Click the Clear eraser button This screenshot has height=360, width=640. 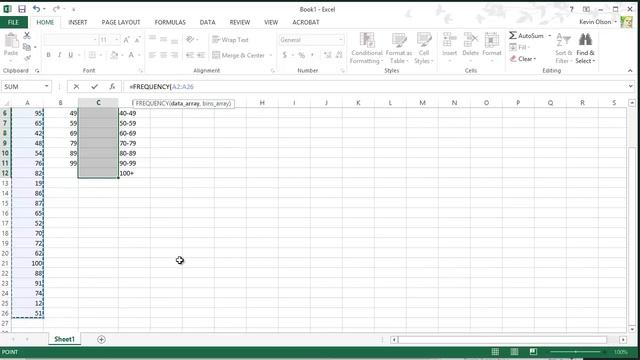tap(523, 59)
